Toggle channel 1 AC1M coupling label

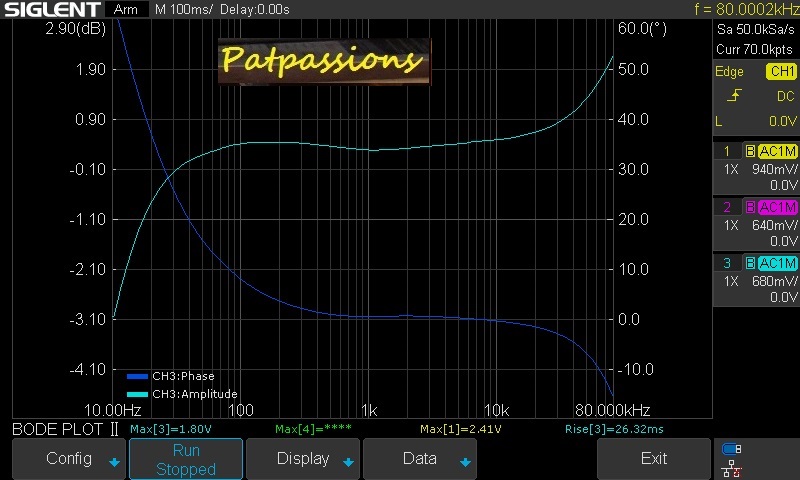tap(777, 151)
